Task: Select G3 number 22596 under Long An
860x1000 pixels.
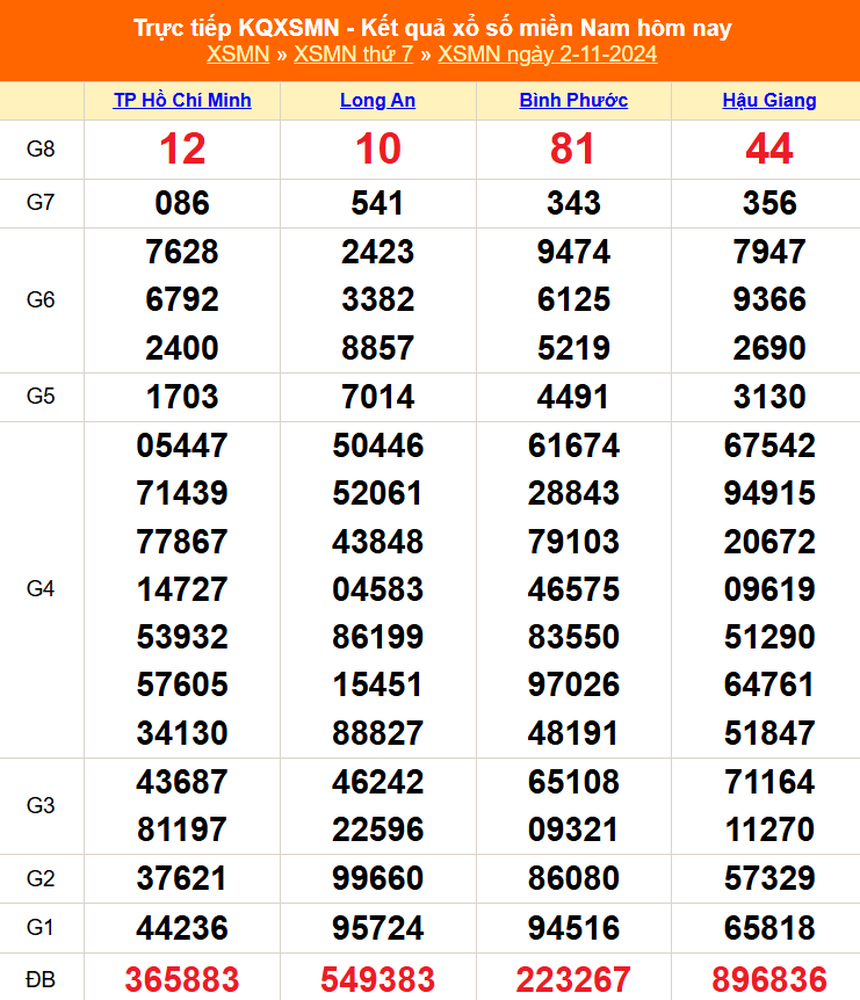Action: click(377, 830)
